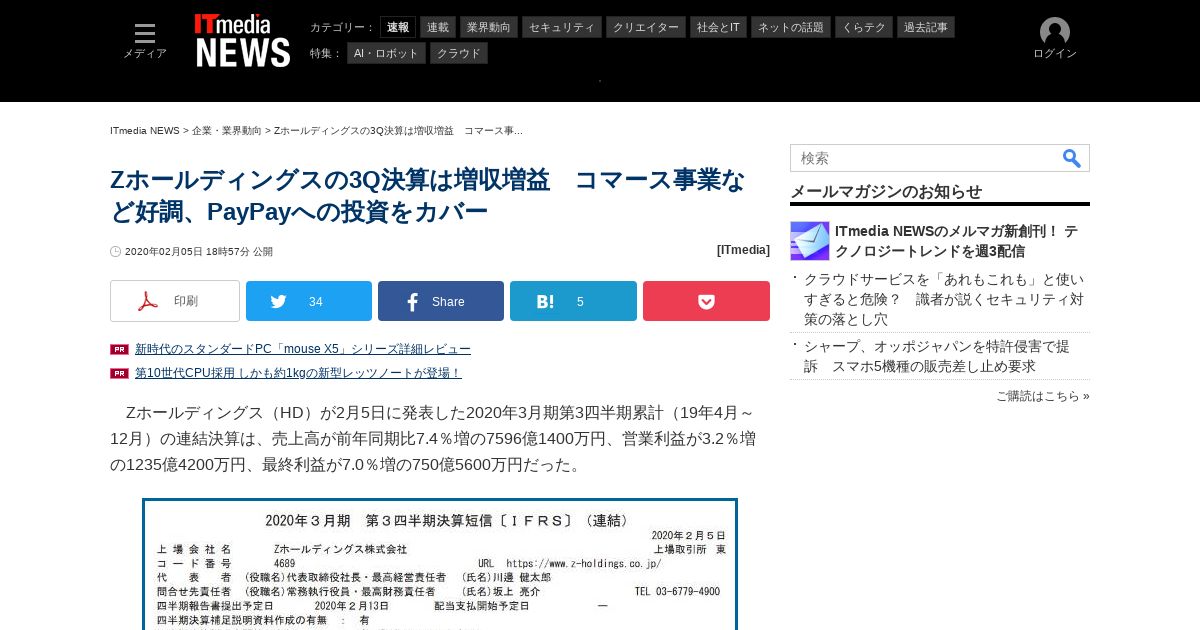Click ご購読はこちら subscribe link
This screenshot has width=1200, height=630.
click(x=1043, y=396)
